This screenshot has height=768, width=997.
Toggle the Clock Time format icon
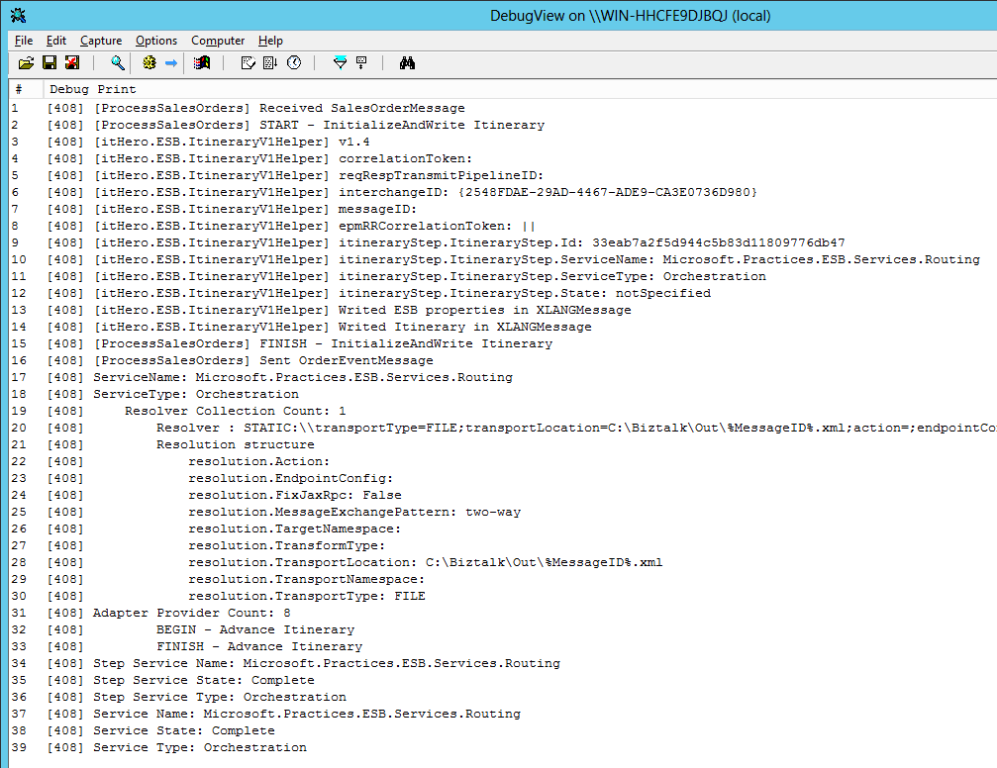(x=294, y=62)
